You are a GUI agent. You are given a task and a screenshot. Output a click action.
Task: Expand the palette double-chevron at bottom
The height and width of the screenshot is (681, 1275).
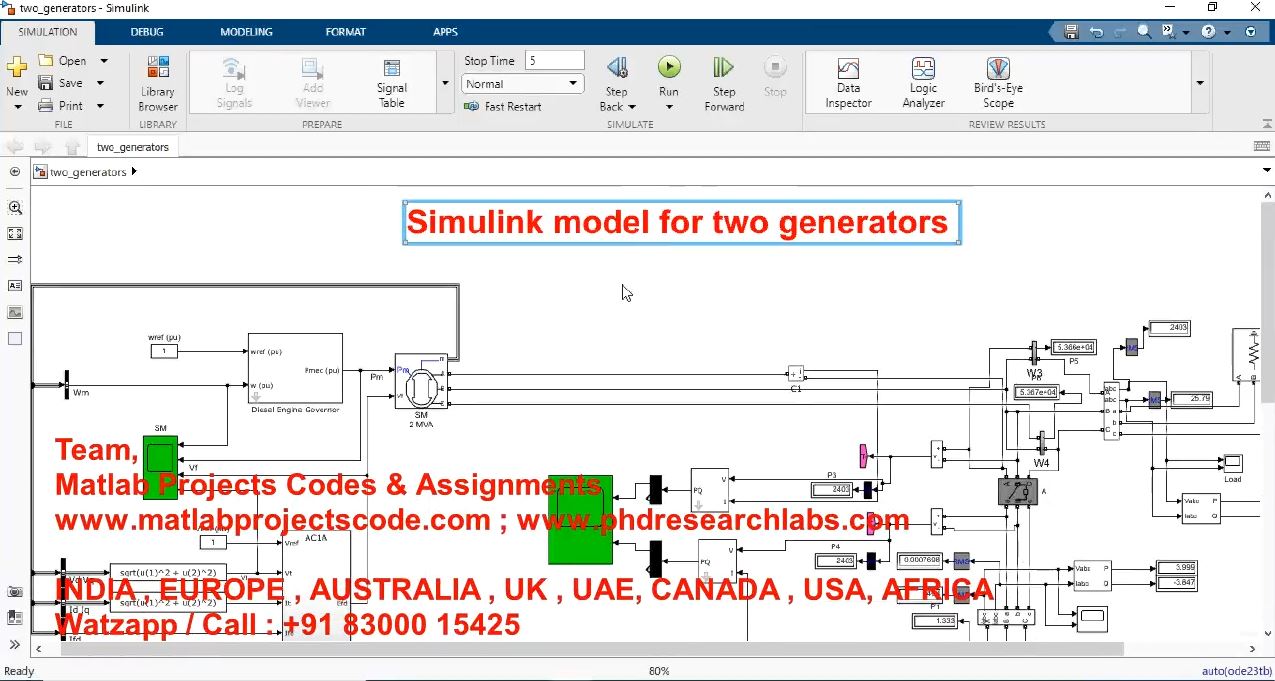point(15,644)
